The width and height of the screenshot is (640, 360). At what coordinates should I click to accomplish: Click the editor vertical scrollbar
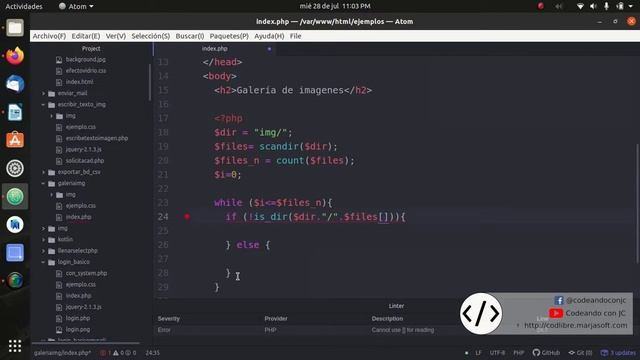point(638,204)
